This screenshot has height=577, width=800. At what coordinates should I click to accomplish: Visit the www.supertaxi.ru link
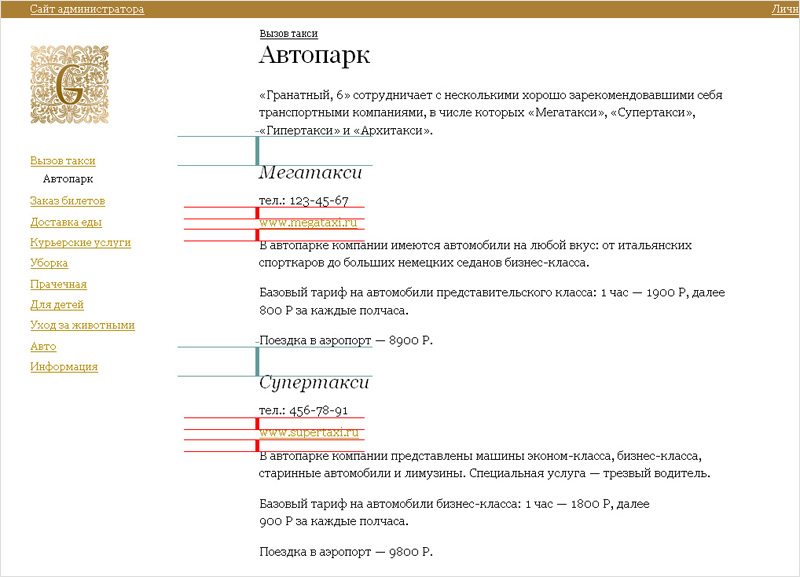pos(308,432)
